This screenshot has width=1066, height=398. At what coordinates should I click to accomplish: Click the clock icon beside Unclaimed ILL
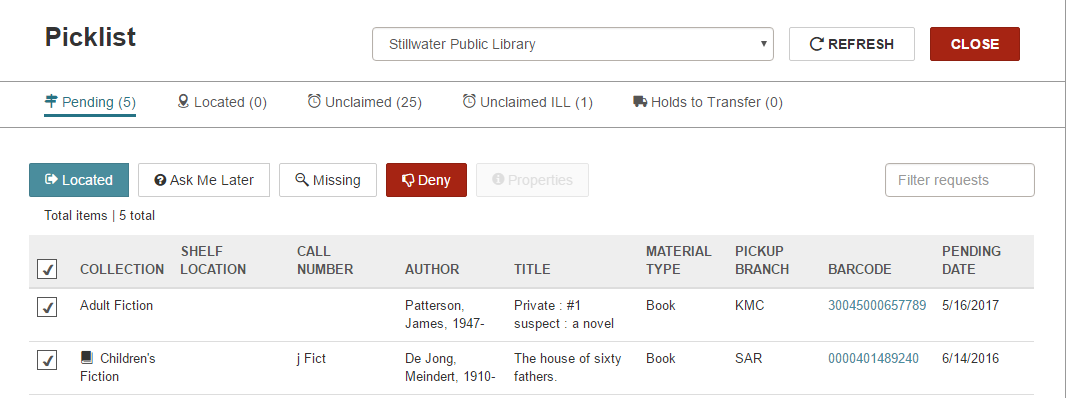coord(469,101)
